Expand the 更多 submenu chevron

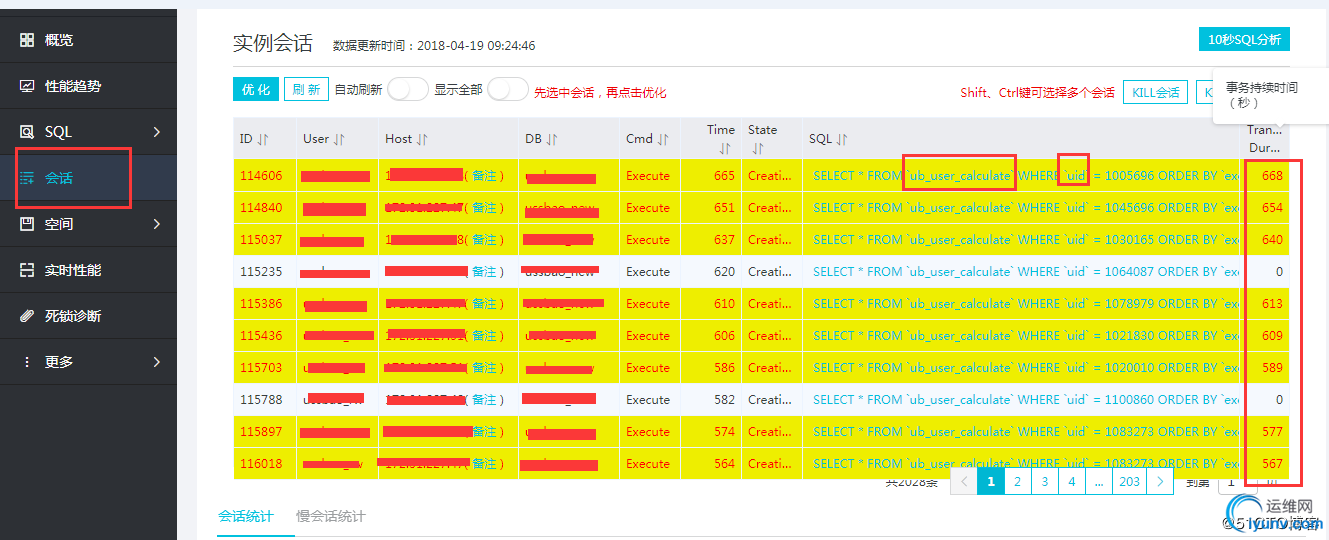[x=157, y=362]
